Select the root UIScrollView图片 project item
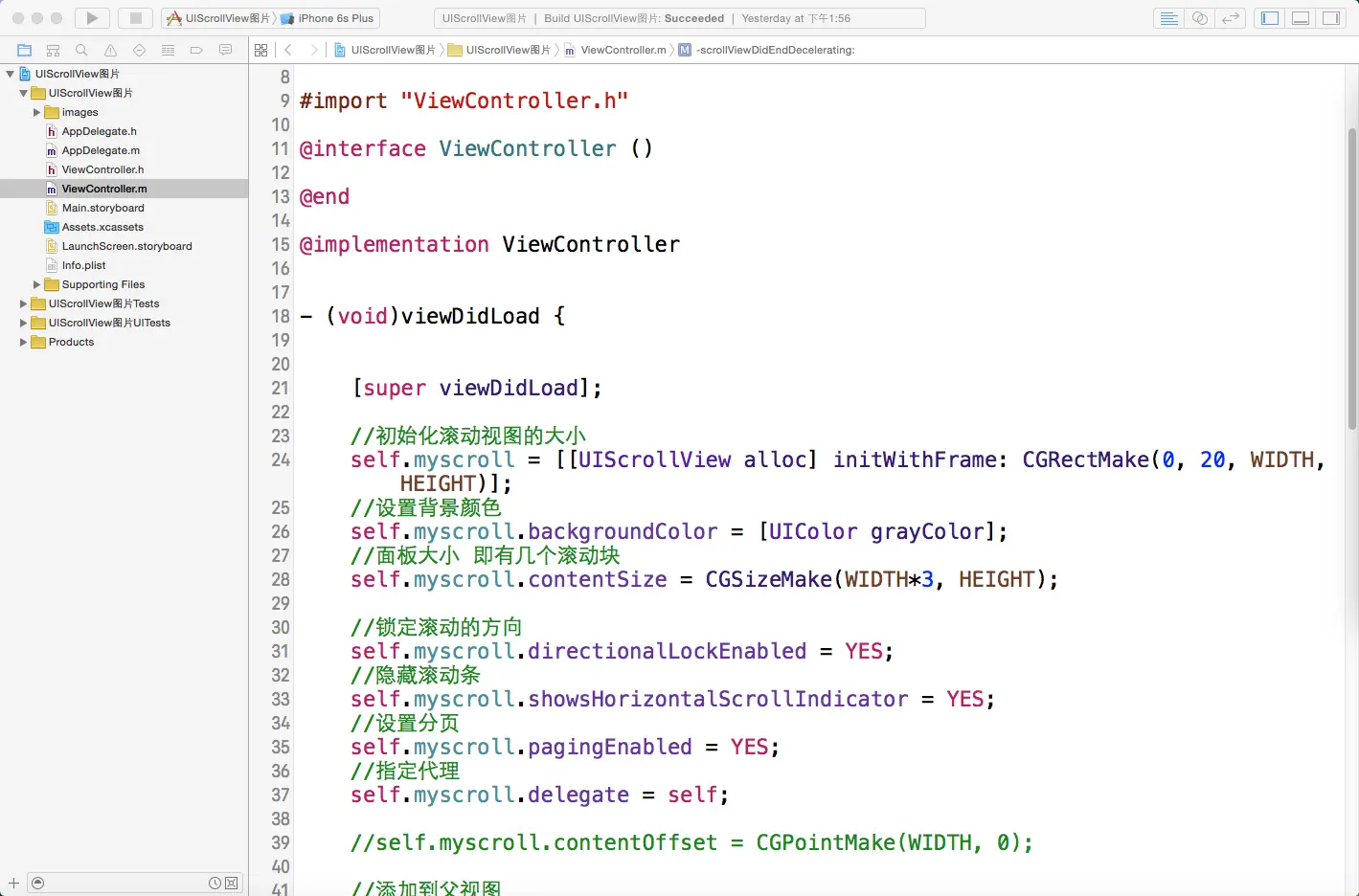Viewport: 1359px width, 896px height. pyautogui.click(x=125, y=74)
